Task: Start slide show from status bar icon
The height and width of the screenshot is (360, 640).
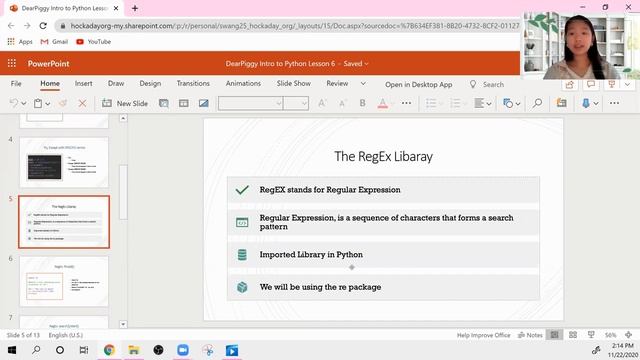Action: tap(591, 335)
